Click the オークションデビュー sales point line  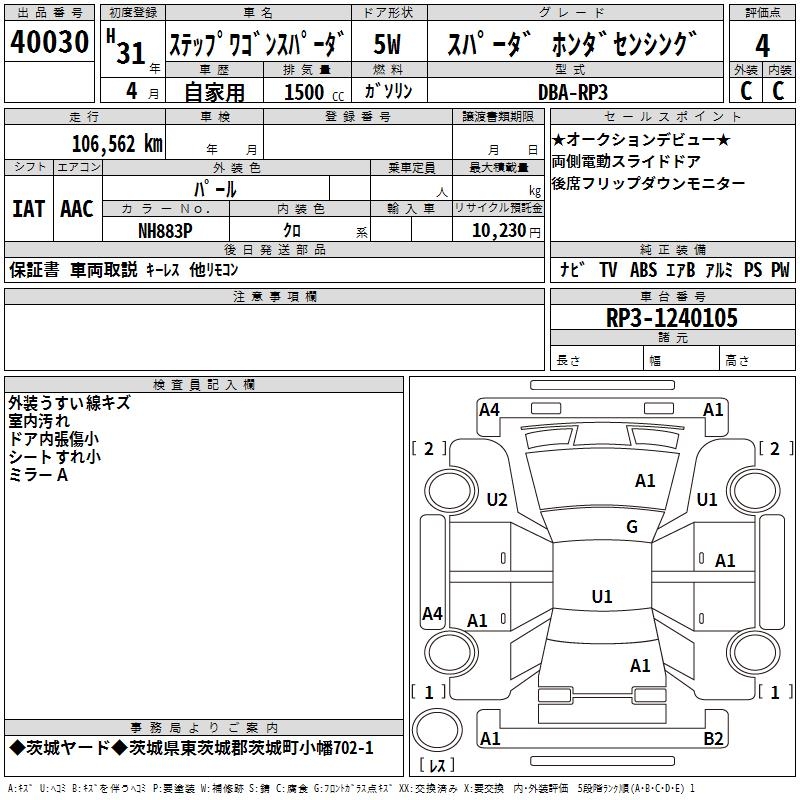641,139
